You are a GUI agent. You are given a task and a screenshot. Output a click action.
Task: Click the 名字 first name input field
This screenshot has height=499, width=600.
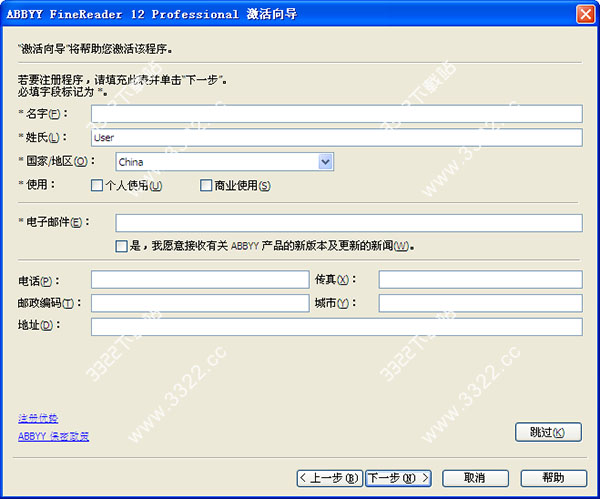click(337, 114)
